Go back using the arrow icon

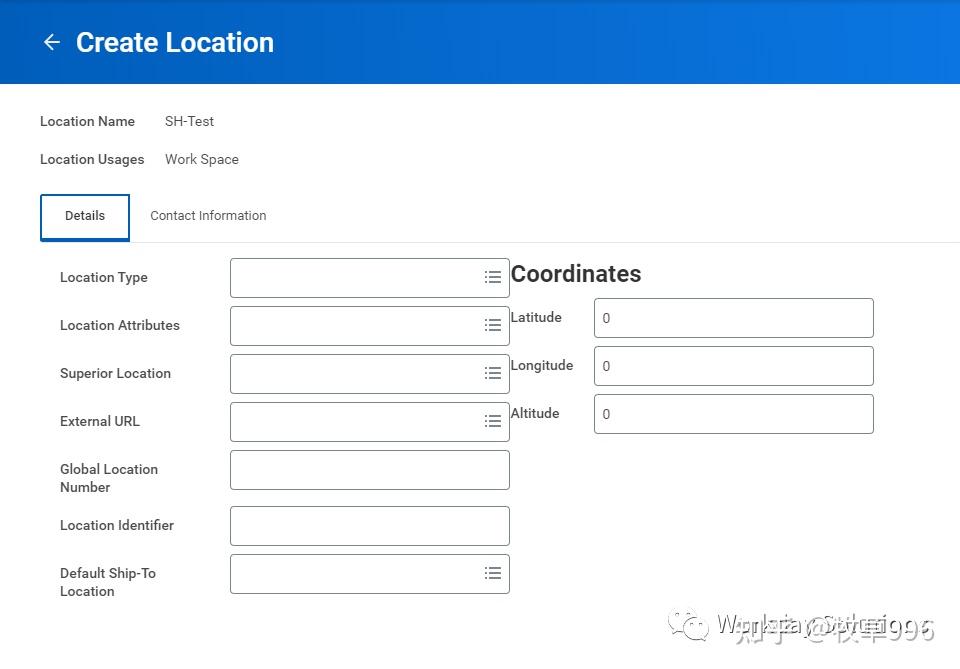51,41
